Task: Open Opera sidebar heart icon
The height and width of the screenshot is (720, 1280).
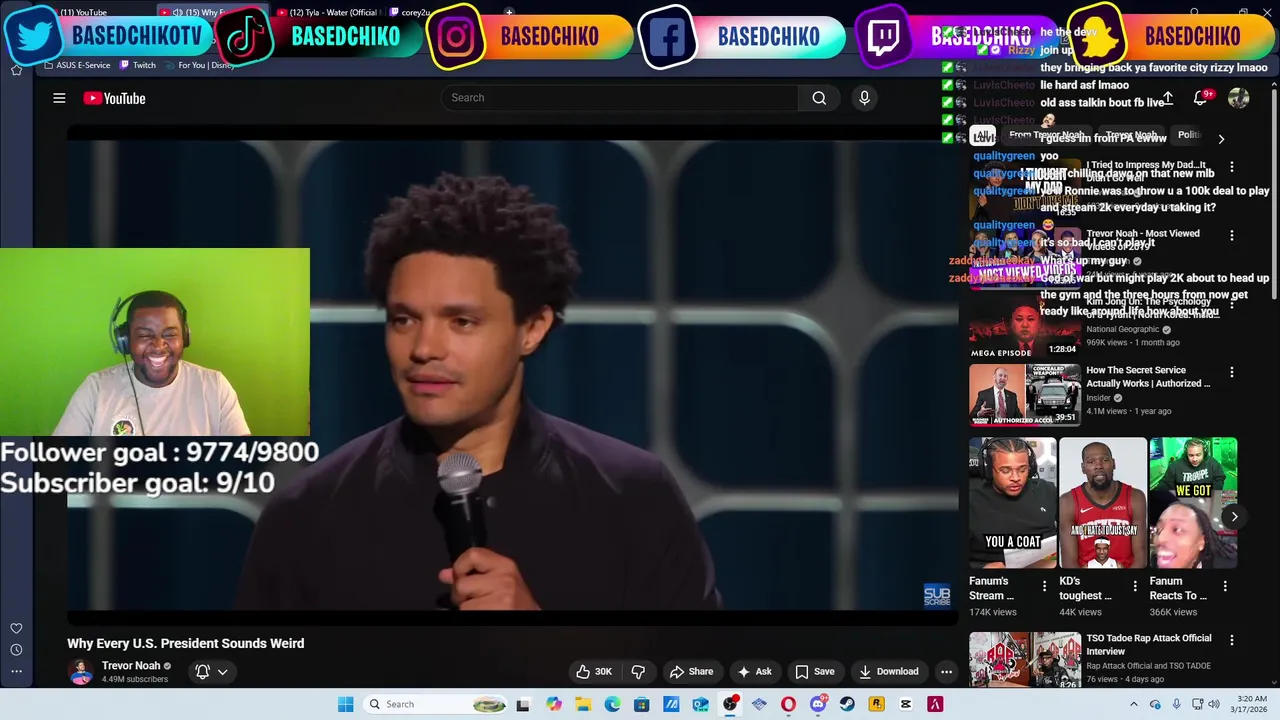Action: tap(16, 628)
